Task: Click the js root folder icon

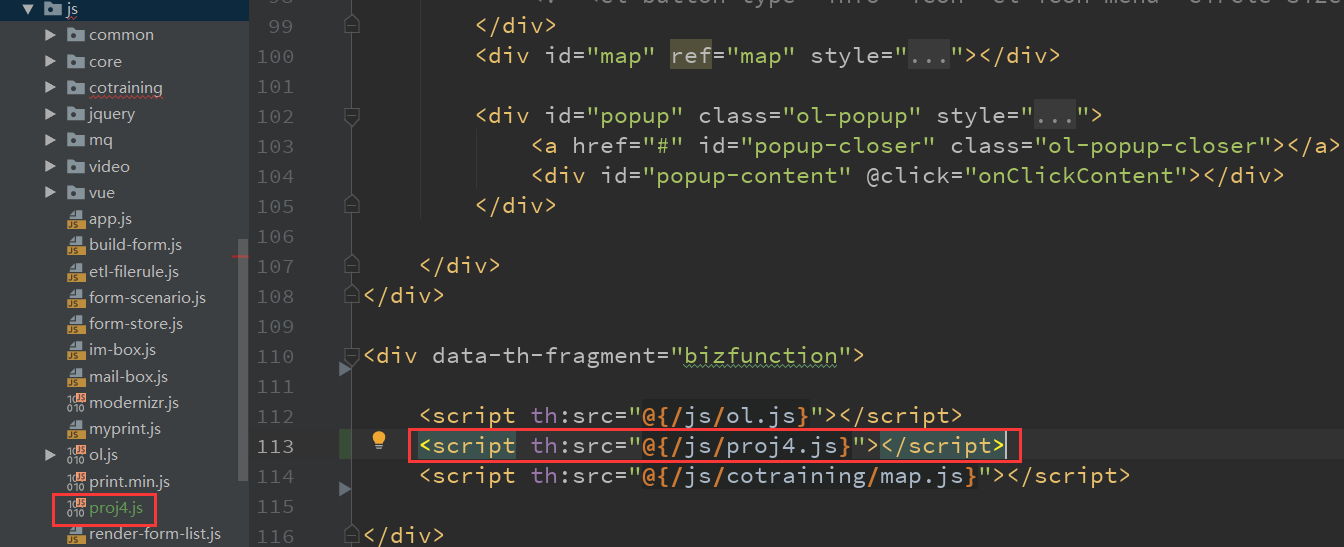Action: point(51,9)
